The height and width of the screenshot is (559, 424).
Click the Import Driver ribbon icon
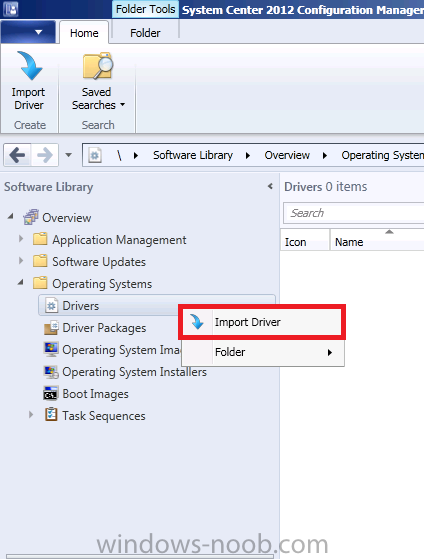click(29, 65)
